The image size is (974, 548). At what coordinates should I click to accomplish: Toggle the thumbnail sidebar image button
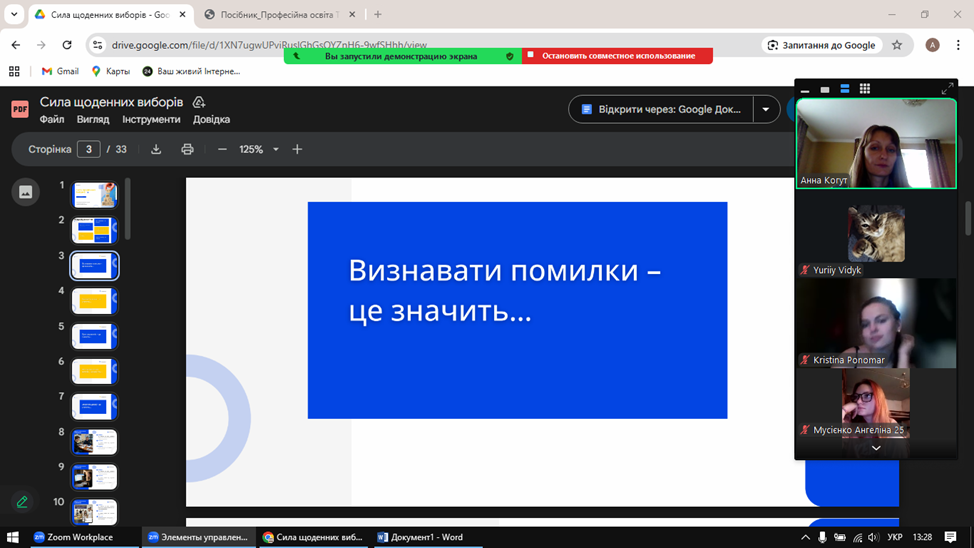coord(26,192)
